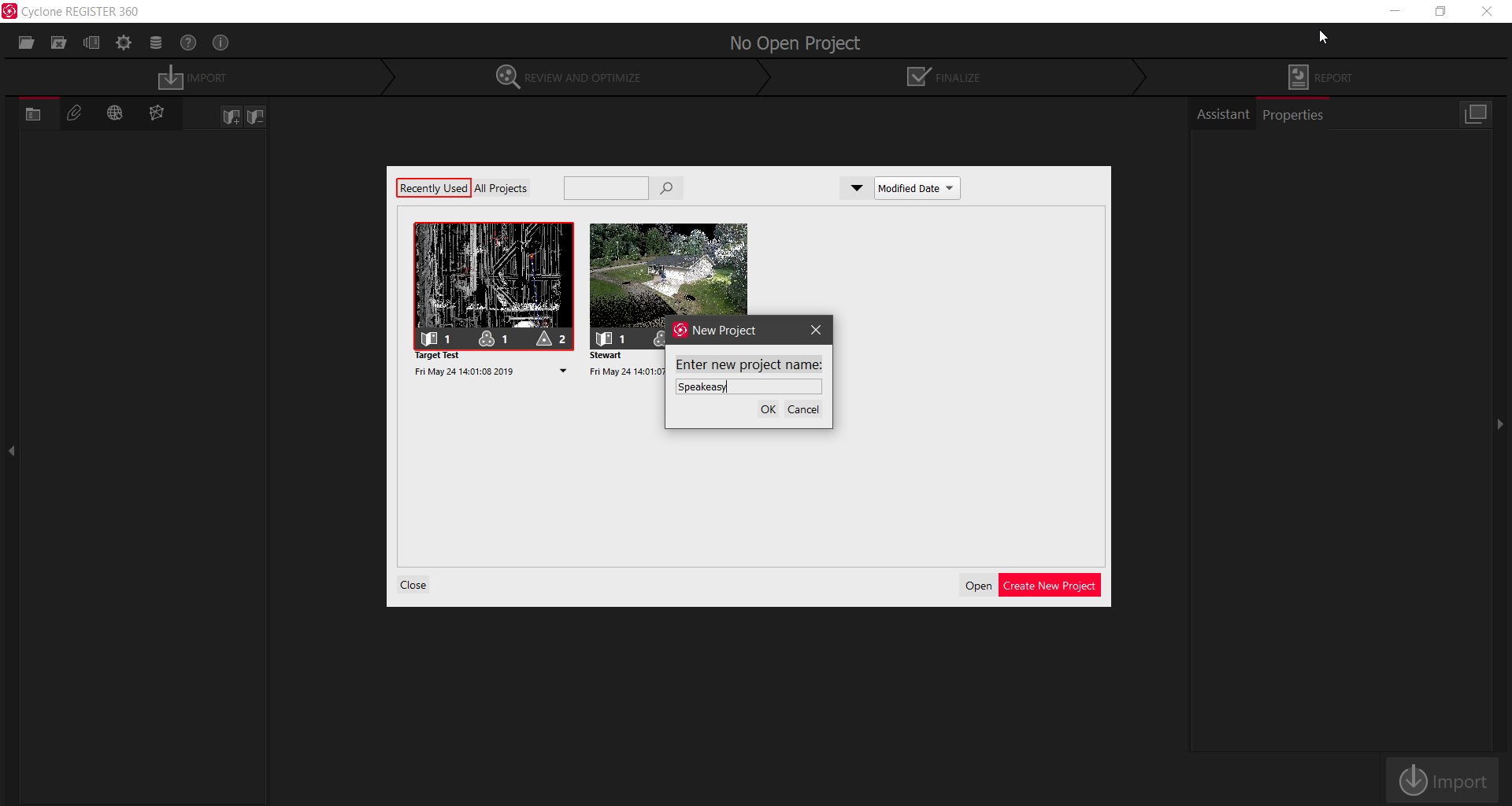Screen dimensions: 1512x806
Task: Click the Cyclone logo in New Project dialog
Action: [x=680, y=330]
